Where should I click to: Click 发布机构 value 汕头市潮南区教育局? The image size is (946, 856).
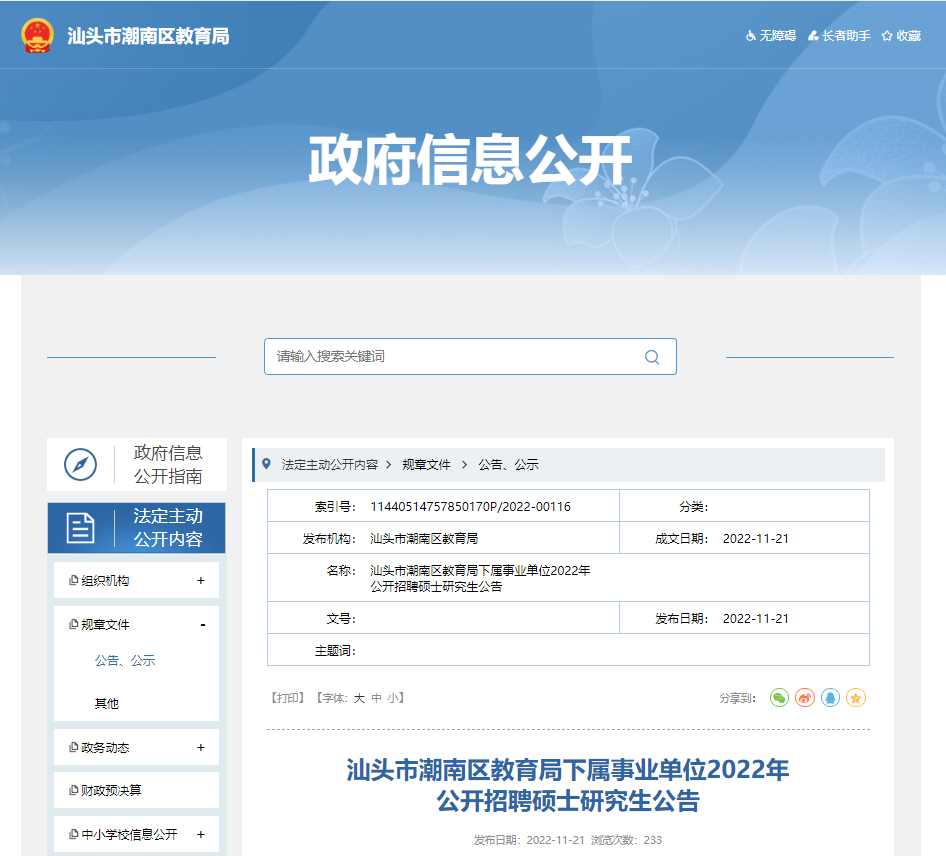coord(424,539)
